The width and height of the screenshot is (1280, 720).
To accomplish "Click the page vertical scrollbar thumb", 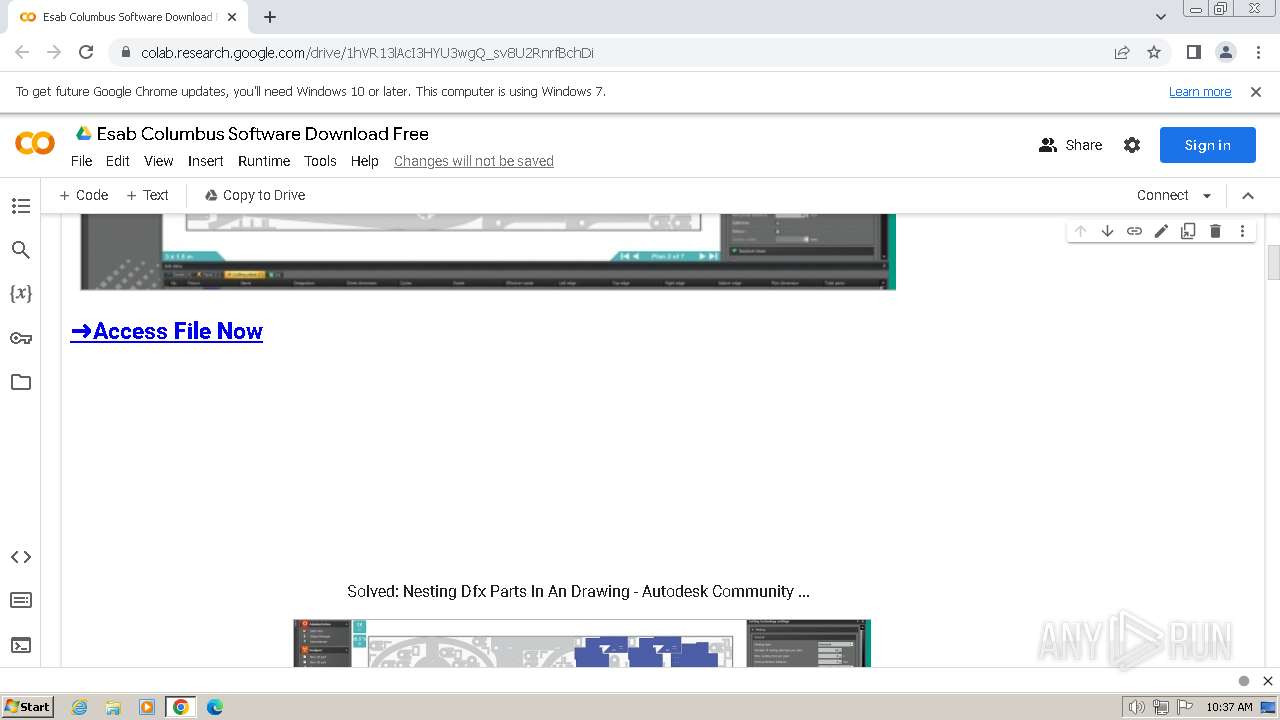I will (1273, 263).
